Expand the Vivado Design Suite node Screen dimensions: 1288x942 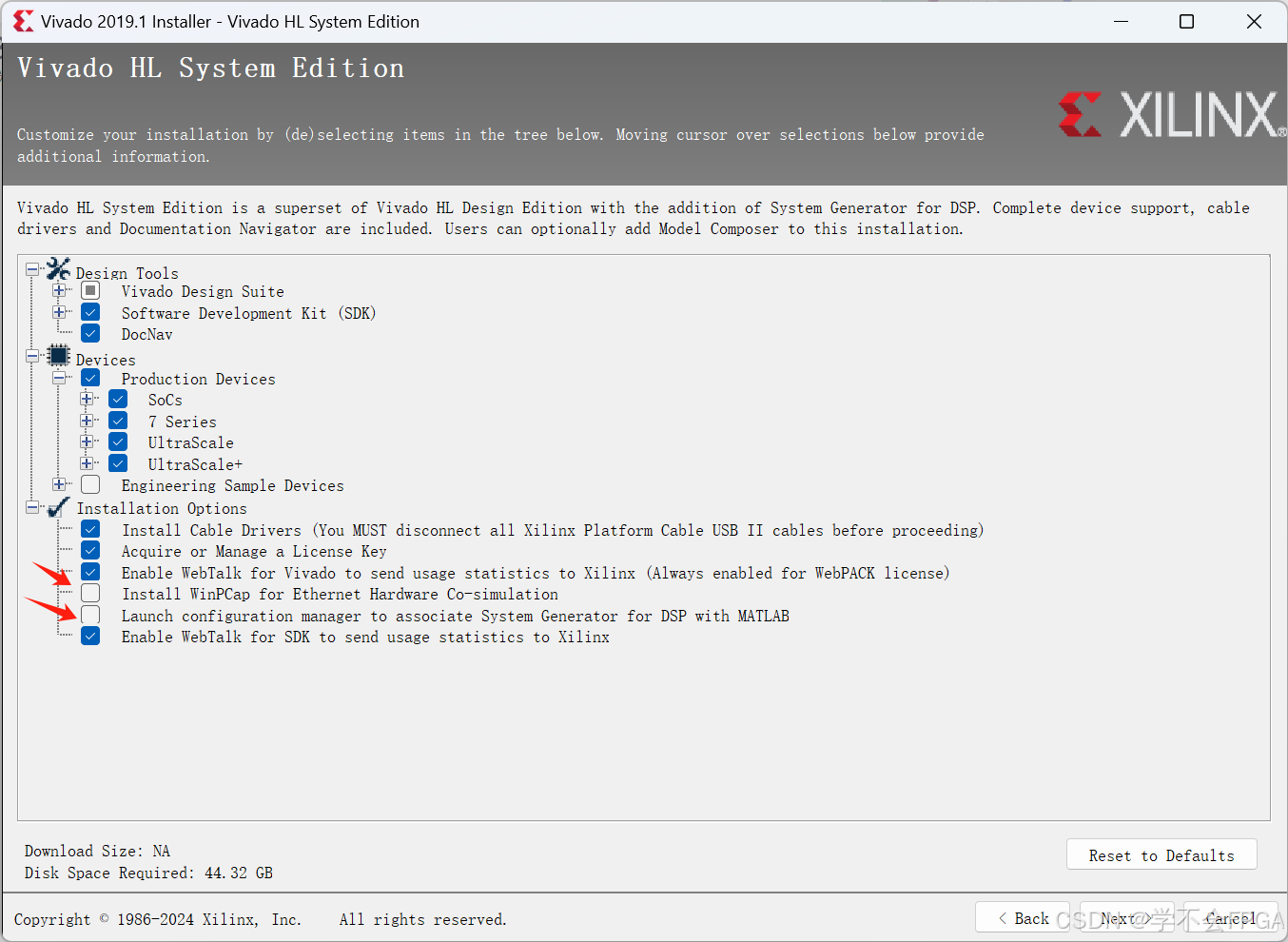click(x=59, y=290)
